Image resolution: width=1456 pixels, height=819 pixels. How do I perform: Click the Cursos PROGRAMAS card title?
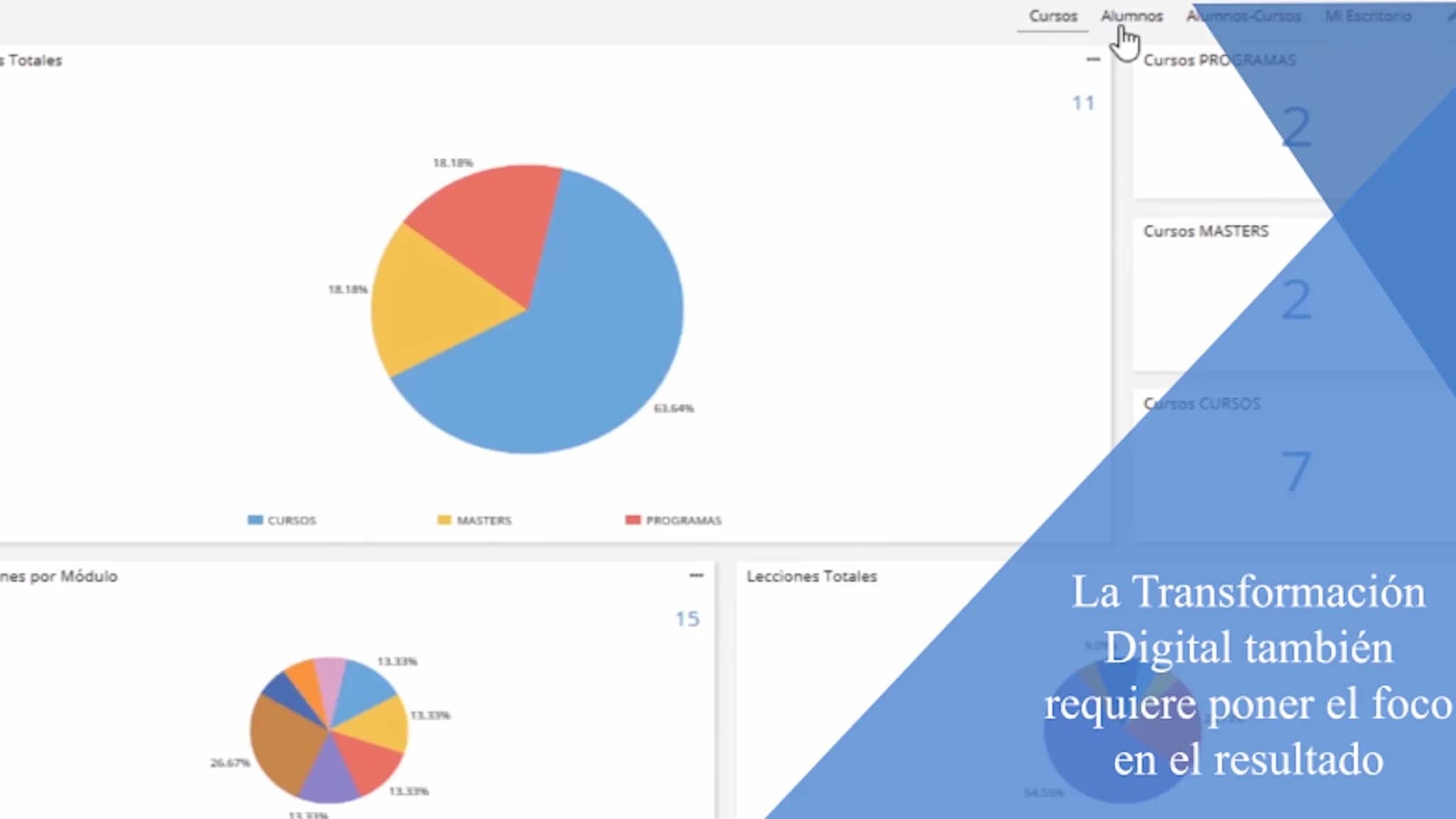click(x=1219, y=60)
